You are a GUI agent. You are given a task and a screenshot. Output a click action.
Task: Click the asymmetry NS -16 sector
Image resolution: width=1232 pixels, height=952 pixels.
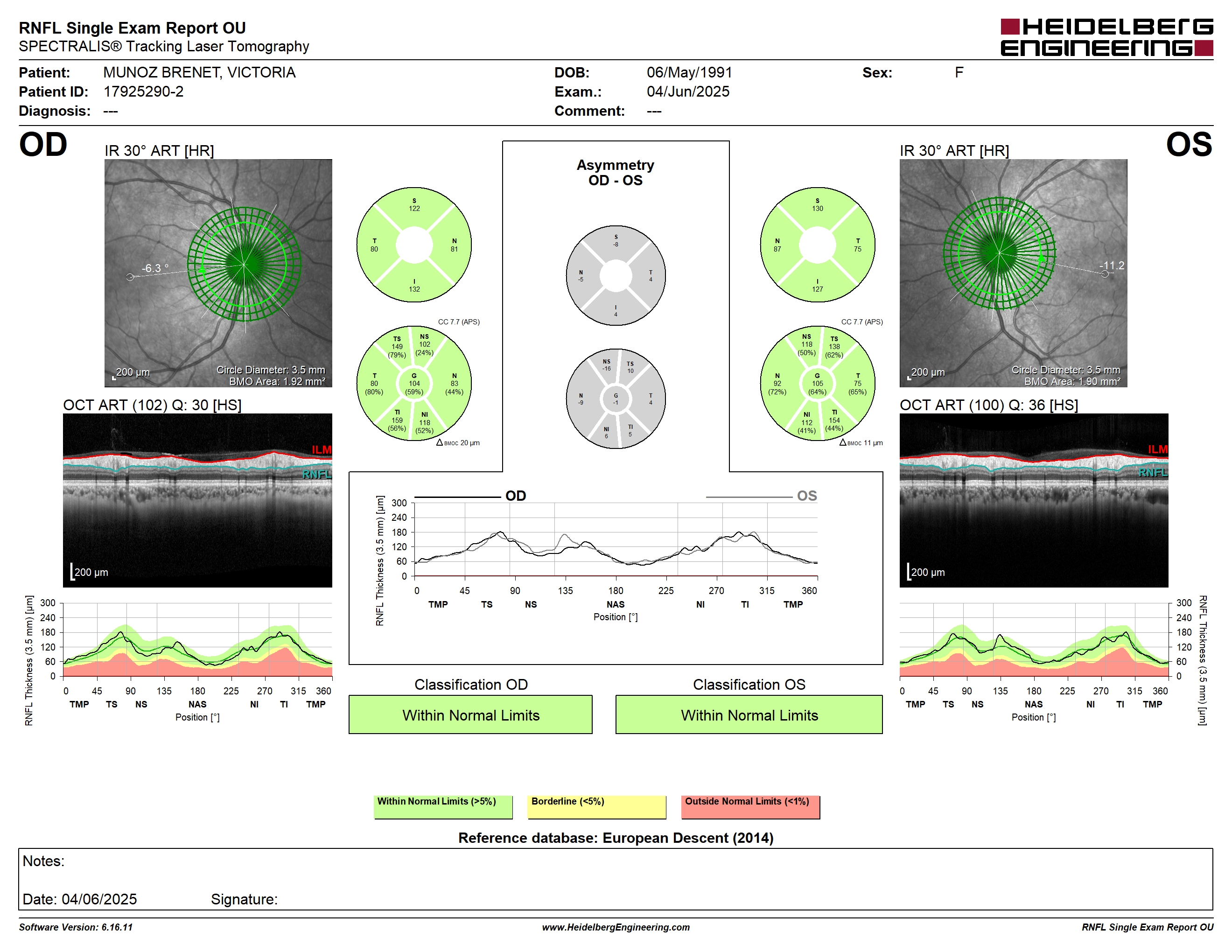[x=606, y=365]
